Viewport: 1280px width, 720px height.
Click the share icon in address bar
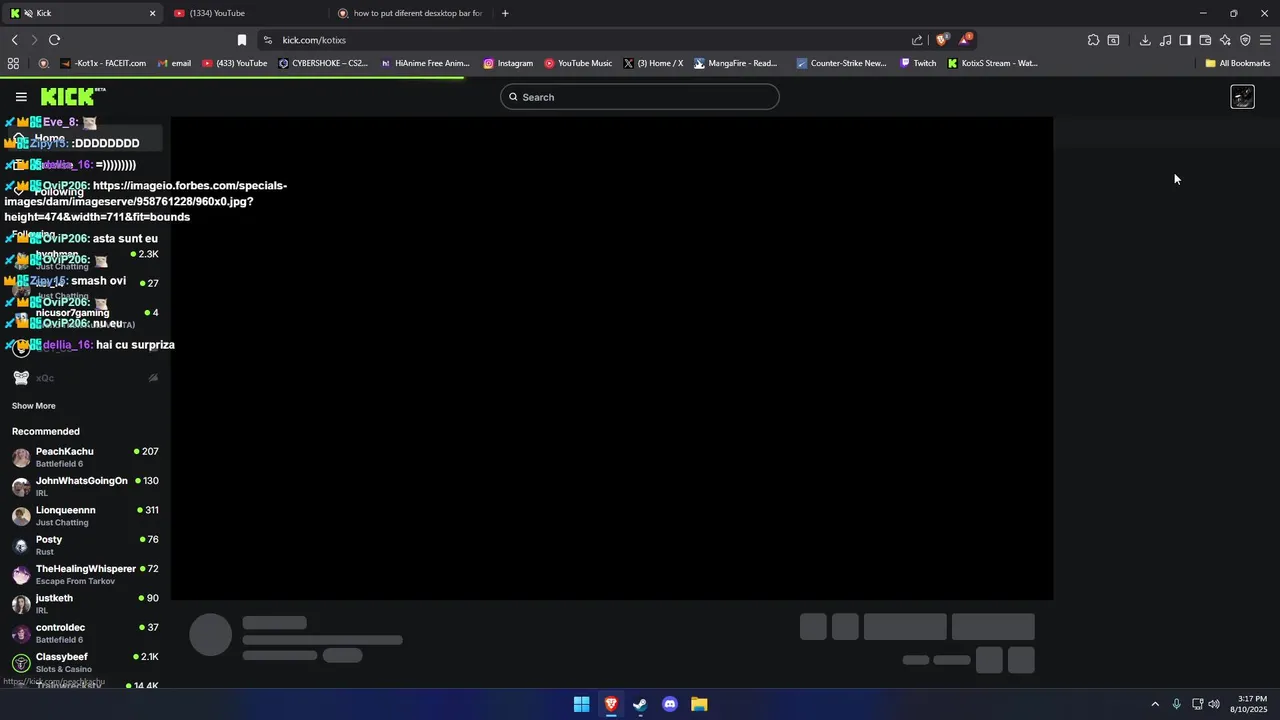917,40
